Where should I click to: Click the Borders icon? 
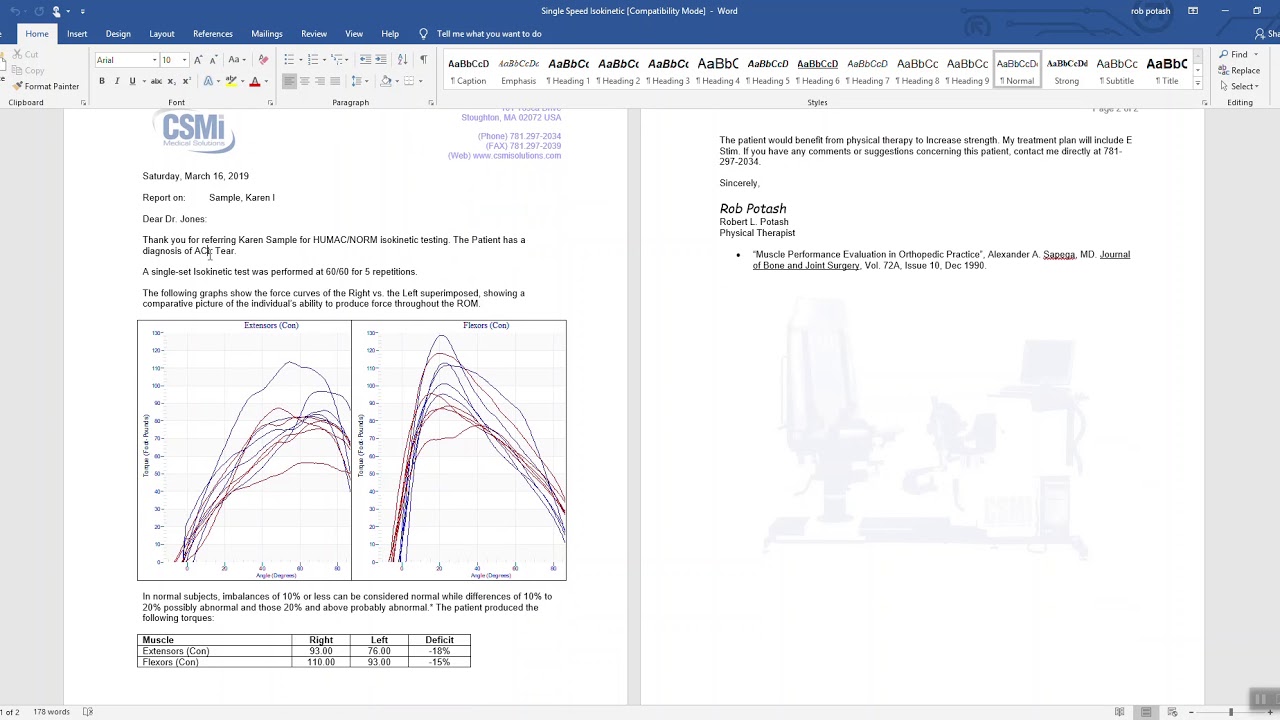[409, 81]
